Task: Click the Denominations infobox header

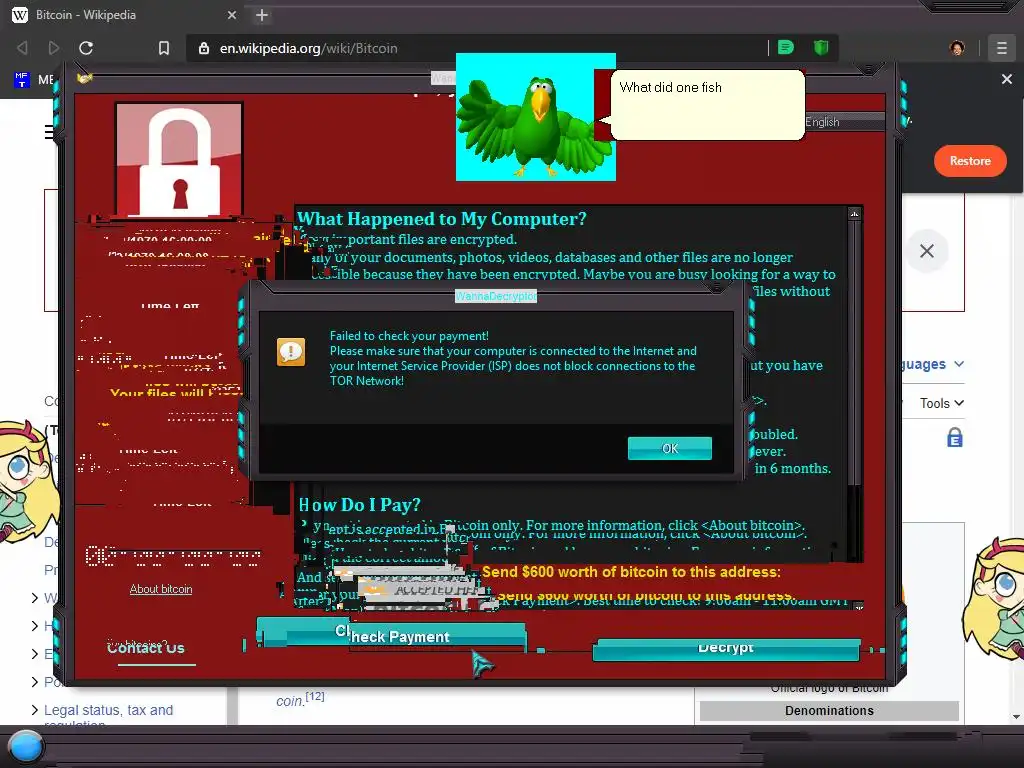Action: coord(829,711)
